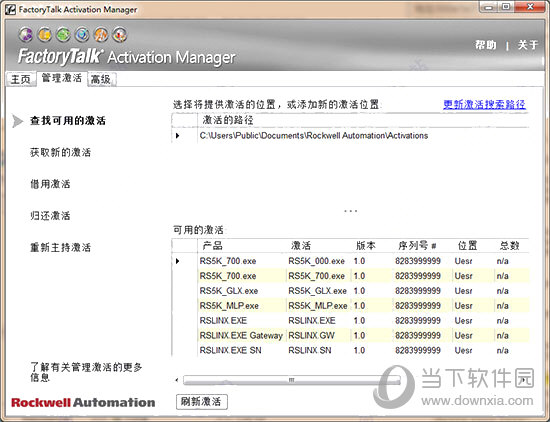550x422 pixels.
Task: Select RS5K_MLP.exe in the 激活 column
Action: (318, 306)
